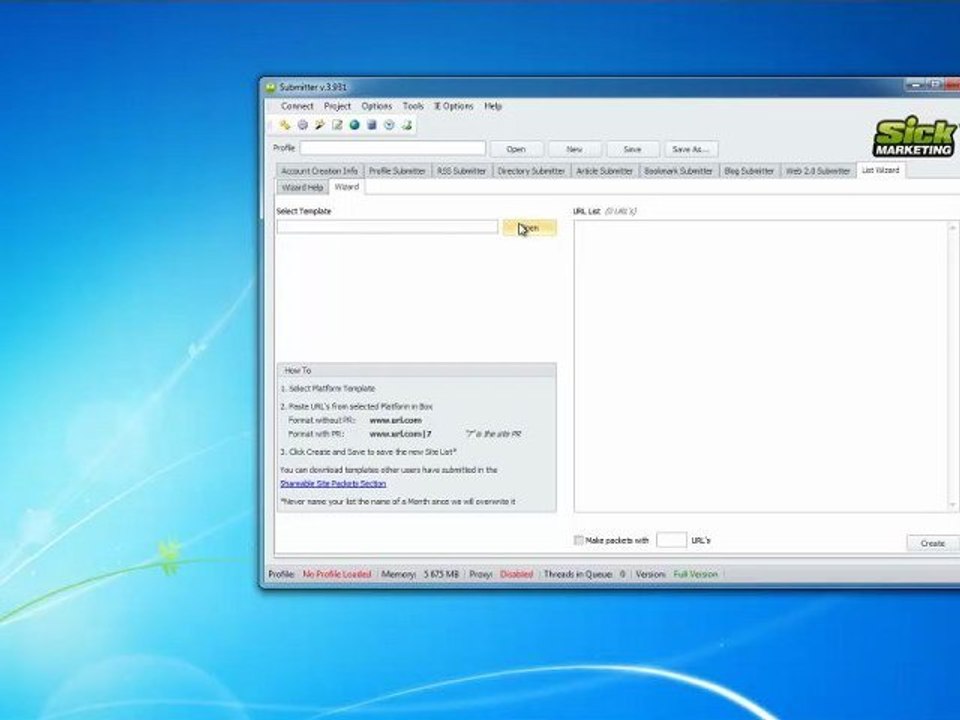Screen dimensions: 960x720
Task: Click the Select Template text field
Action: click(x=388, y=227)
